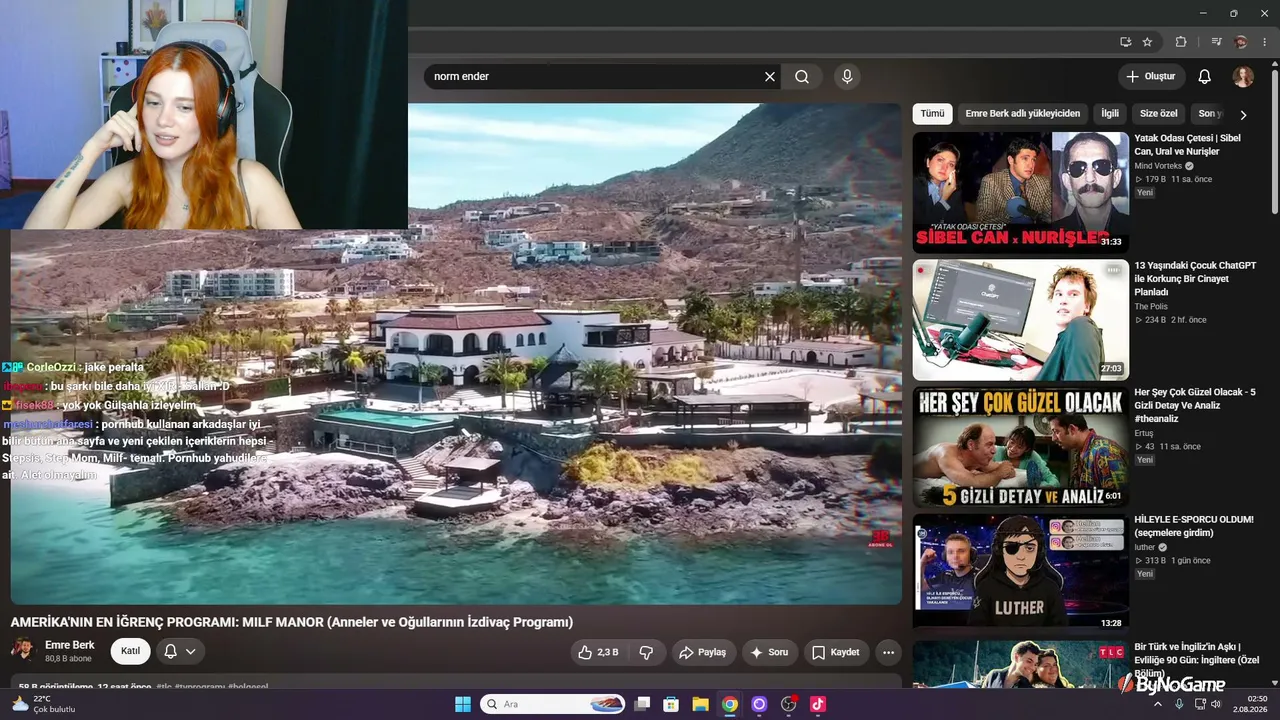Open the Chrome extensions puzzle icon

point(1181,42)
